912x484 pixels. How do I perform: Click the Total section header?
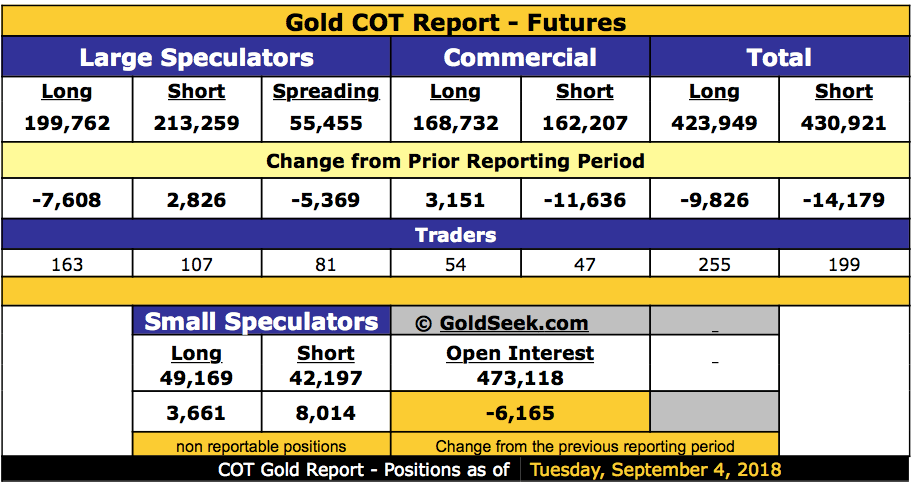point(779,58)
